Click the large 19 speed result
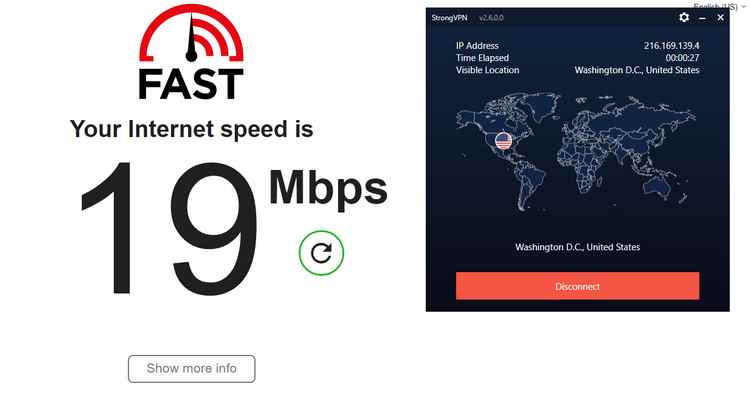 point(168,229)
